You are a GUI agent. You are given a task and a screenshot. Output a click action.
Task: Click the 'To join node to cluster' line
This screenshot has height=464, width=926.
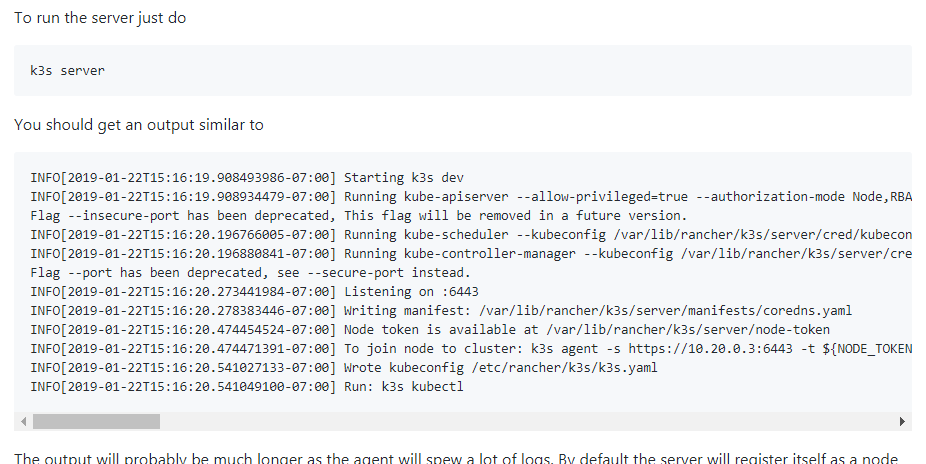[471, 348]
